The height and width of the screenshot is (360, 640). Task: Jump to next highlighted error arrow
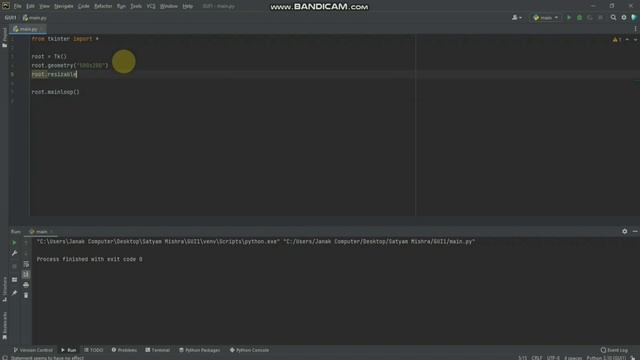click(x=635, y=39)
